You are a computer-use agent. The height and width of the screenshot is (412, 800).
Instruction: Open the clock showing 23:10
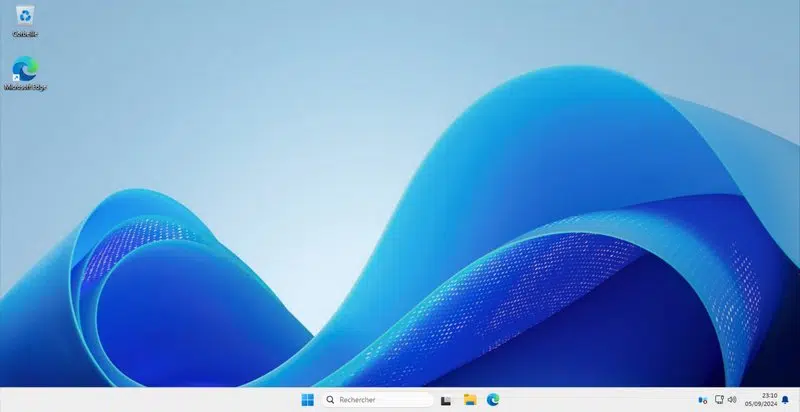tap(761, 400)
